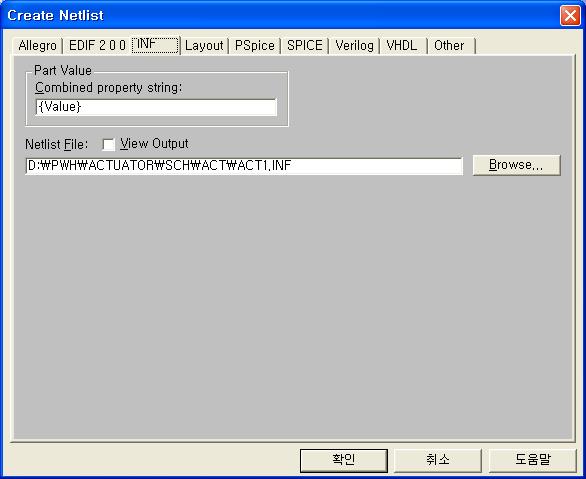586x479 pixels.
Task: Select the INF tab
Action: (155, 45)
